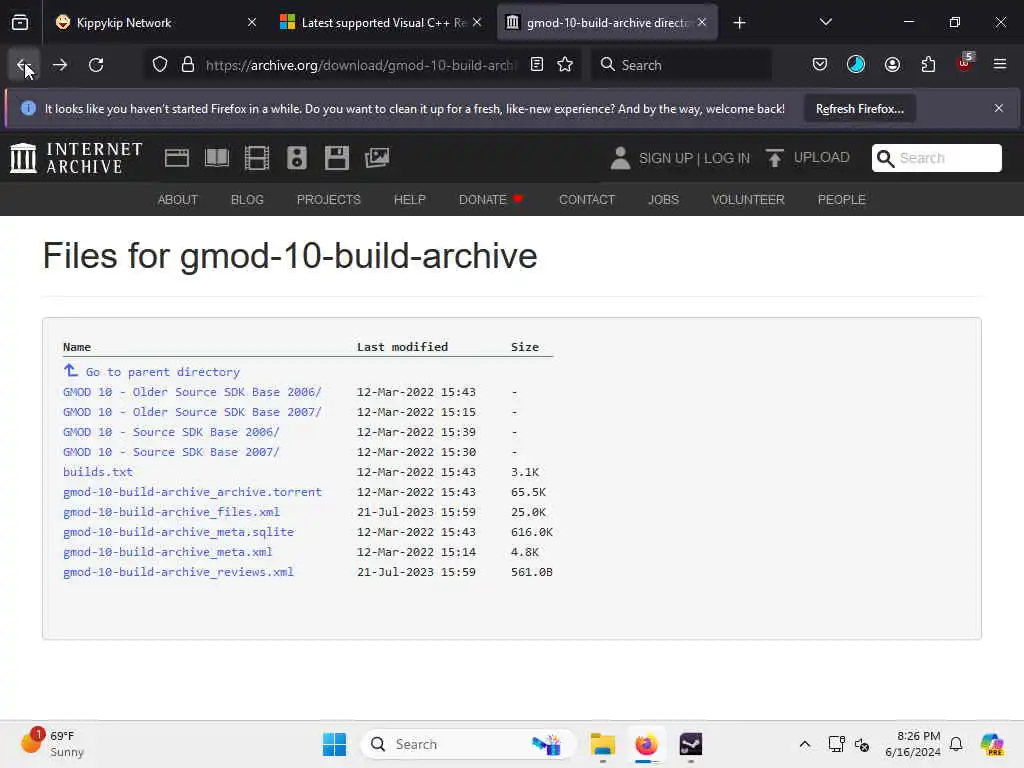Open gmod-10-build-archive_meta.sqlite
1024x768 pixels.
178,532
